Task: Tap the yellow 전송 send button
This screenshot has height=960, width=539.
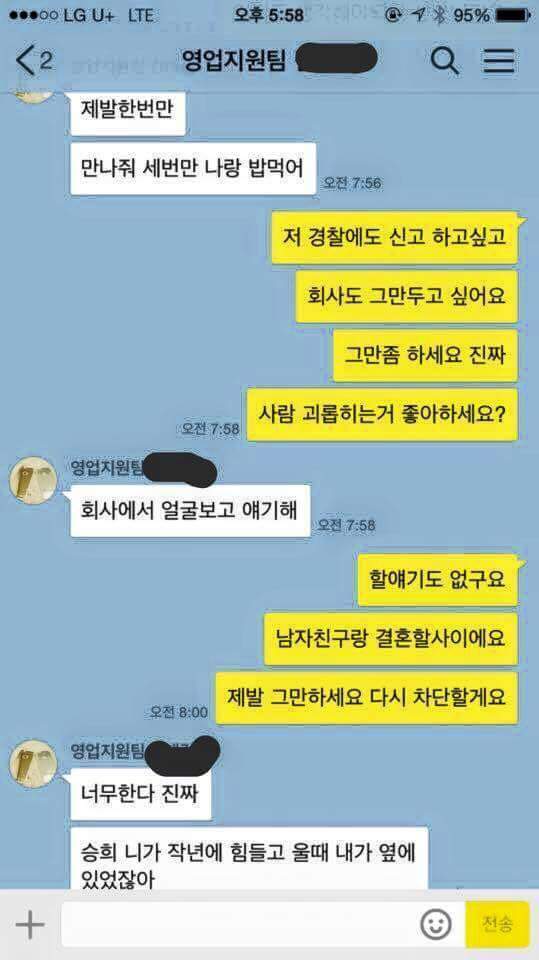Action: pos(497,924)
